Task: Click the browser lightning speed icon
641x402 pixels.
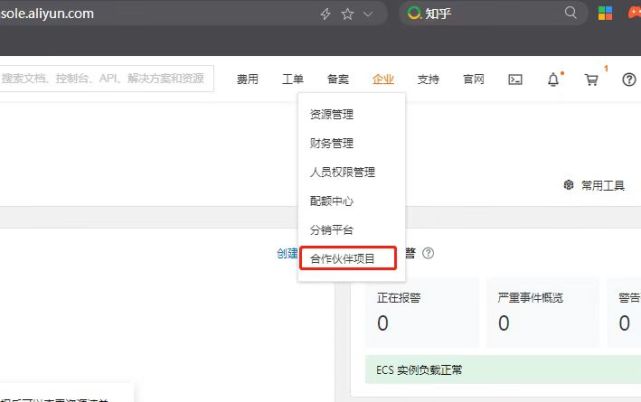Action: pos(325,14)
